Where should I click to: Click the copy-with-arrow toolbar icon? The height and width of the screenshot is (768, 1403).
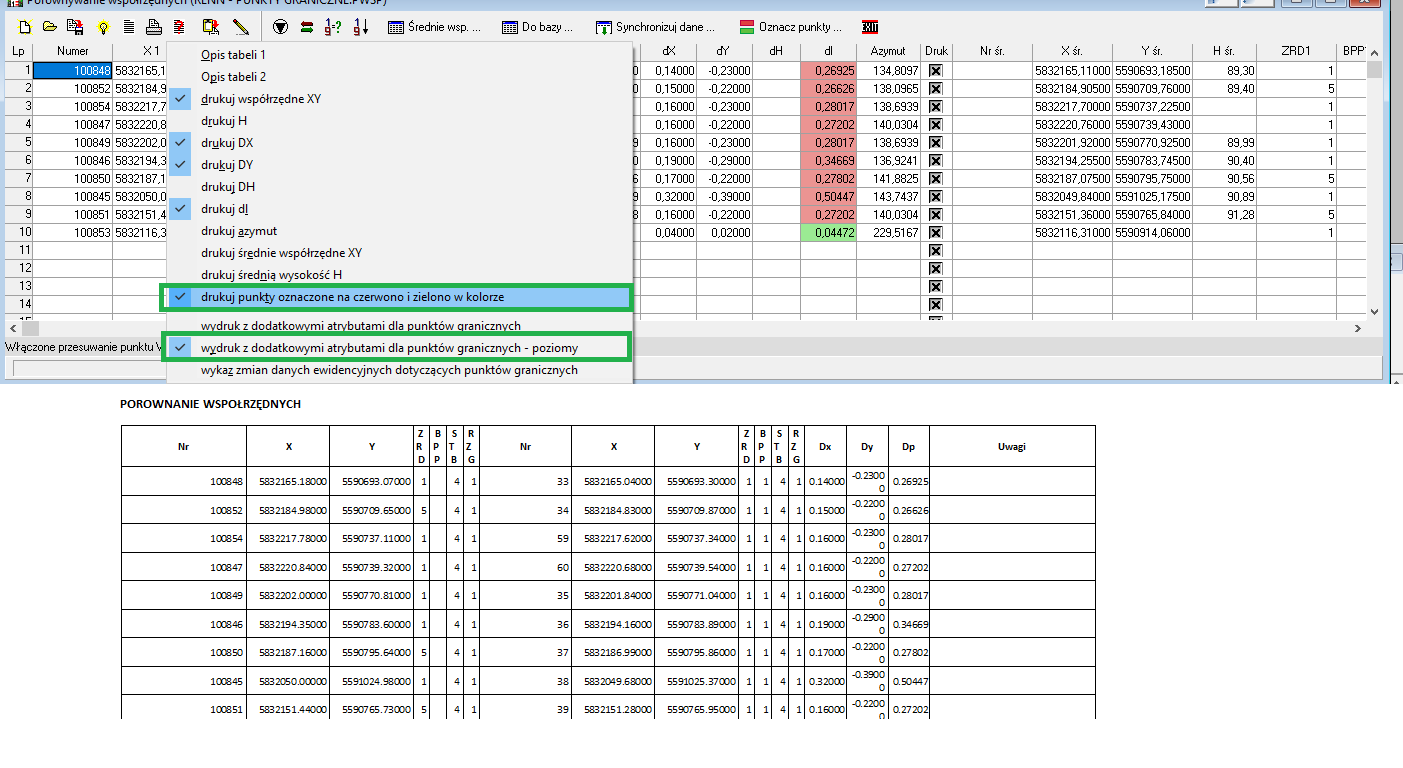click(x=210, y=27)
